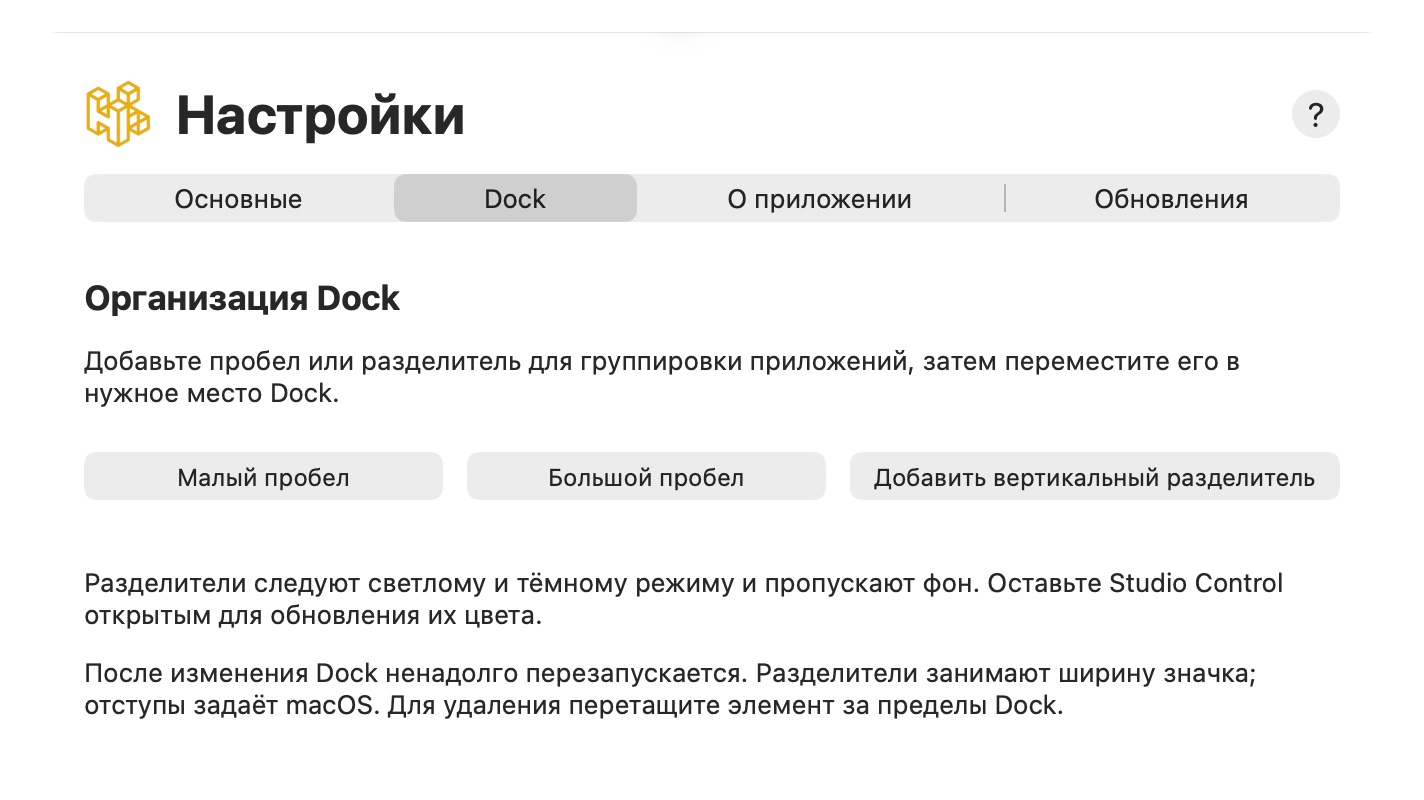The height and width of the screenshot is (800, 1424).
Task: Switch to the Основные tab
Action: coord(238,198)
